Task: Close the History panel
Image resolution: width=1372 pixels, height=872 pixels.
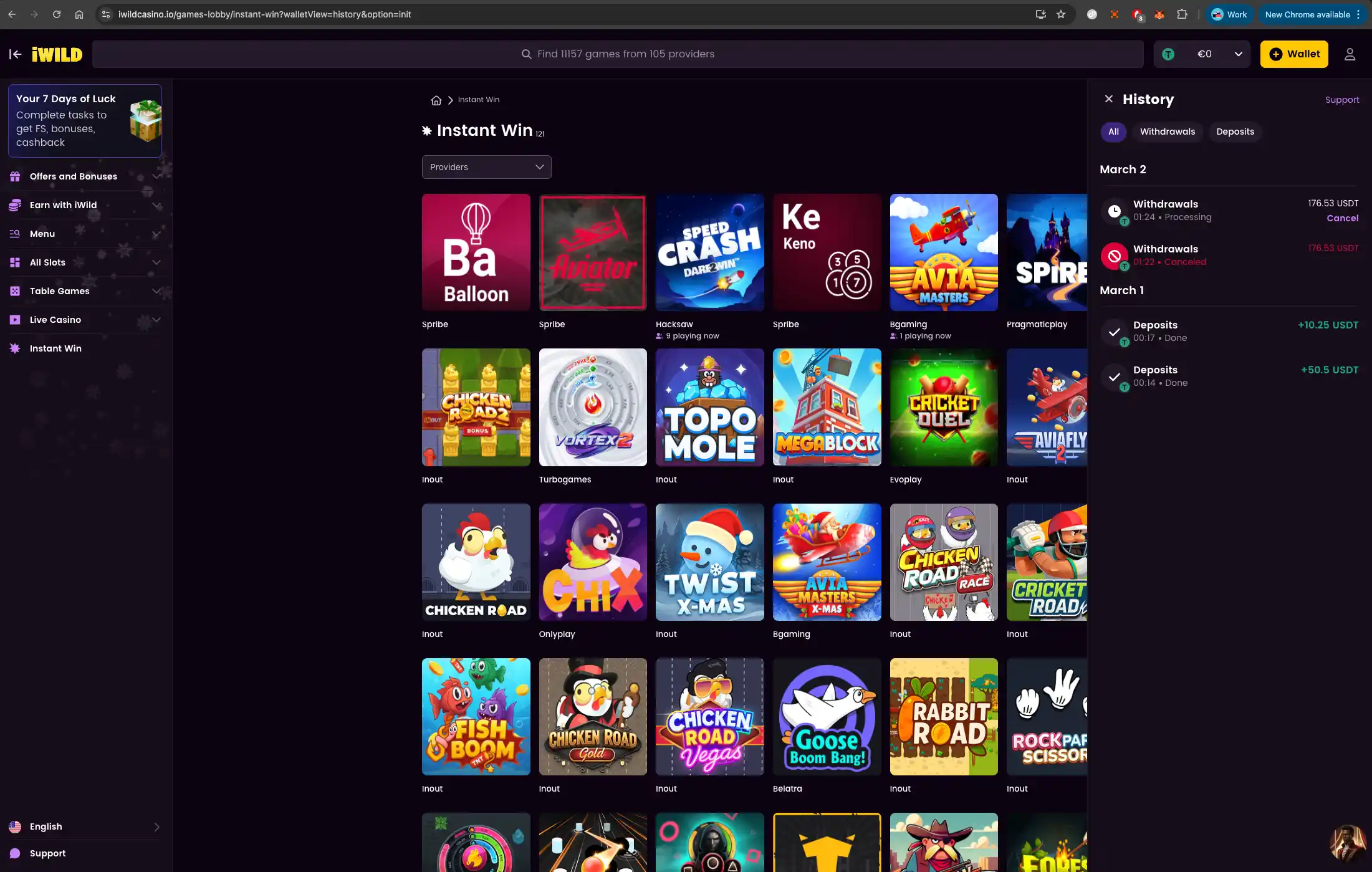Action: [x=1108, y=99]
